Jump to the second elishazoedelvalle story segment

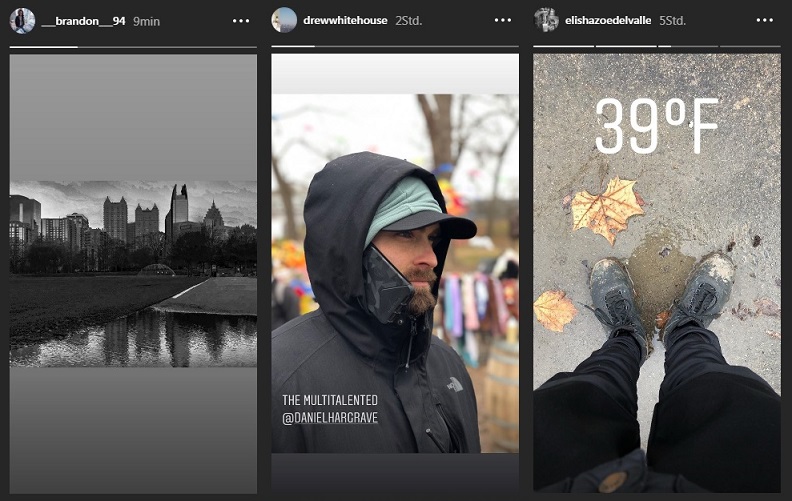tap(626, 46)
